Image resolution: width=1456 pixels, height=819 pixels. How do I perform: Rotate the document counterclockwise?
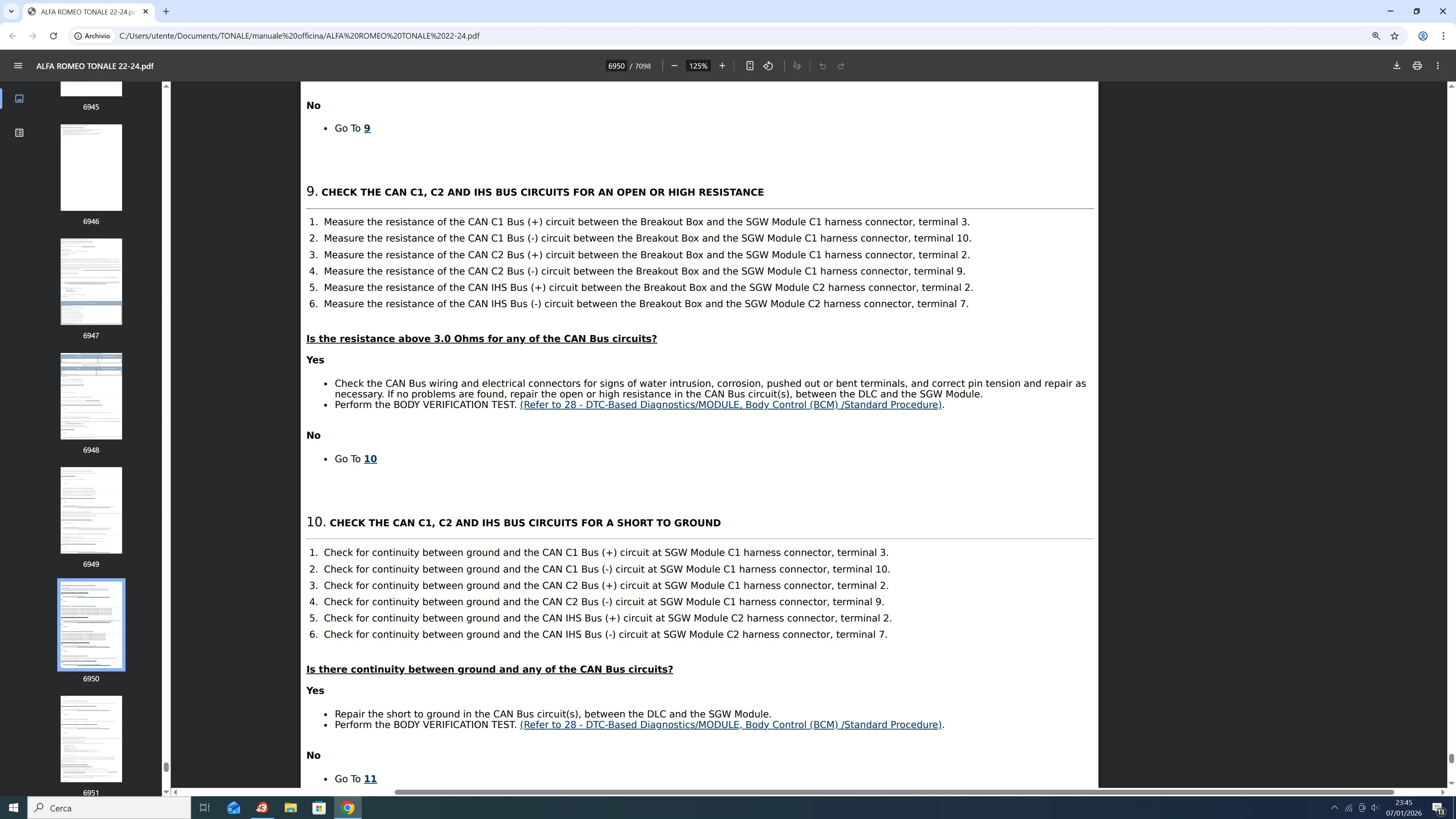click(x=768, y=66)
